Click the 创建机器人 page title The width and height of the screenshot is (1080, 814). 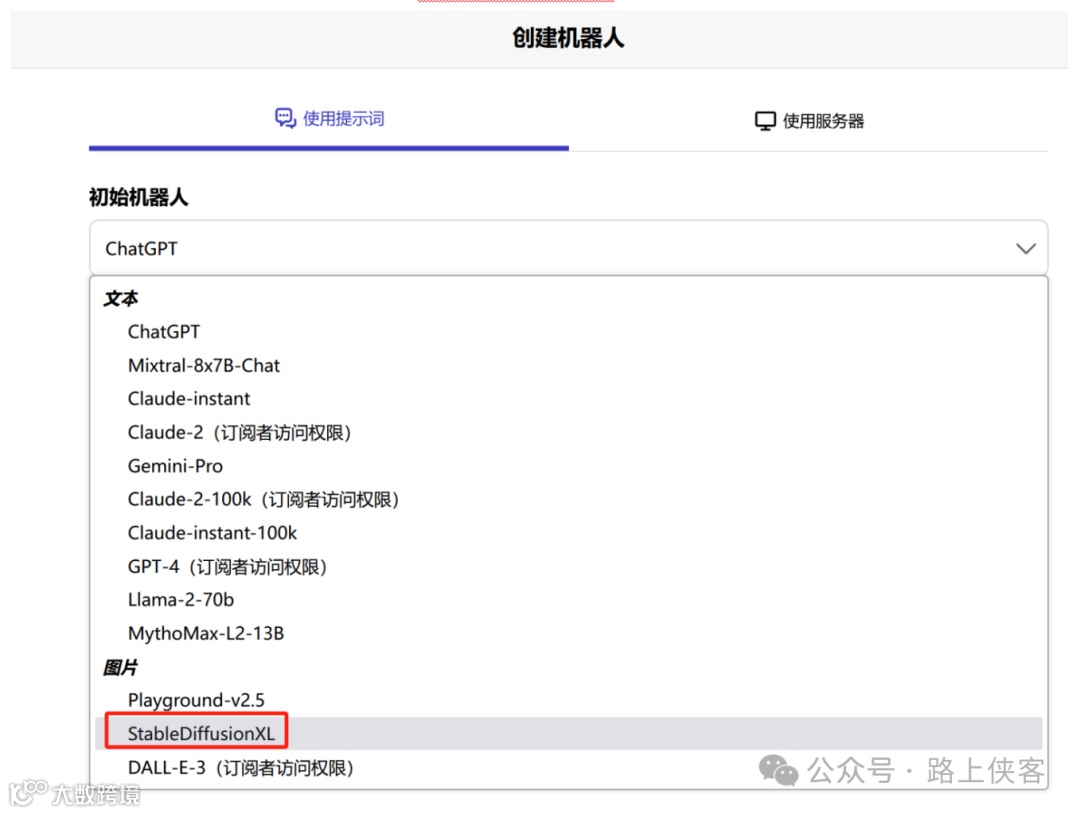[568, 38]
